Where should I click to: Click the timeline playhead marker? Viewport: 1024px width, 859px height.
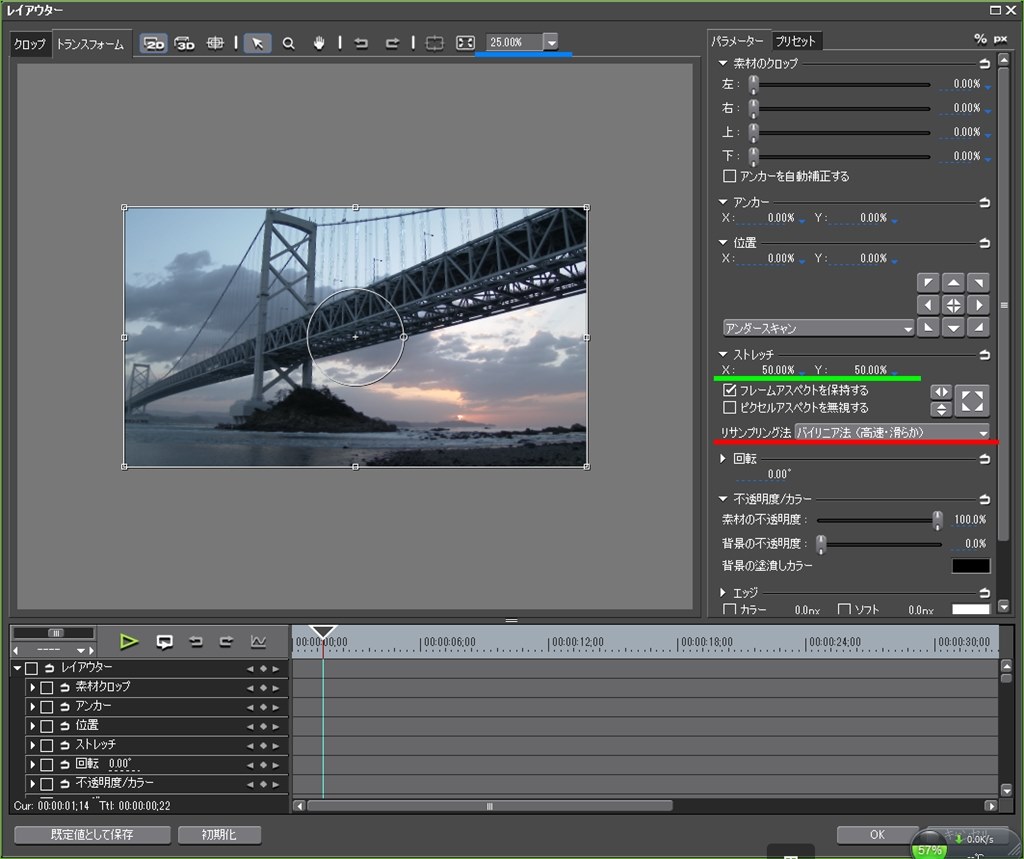[x=323, y=632]
